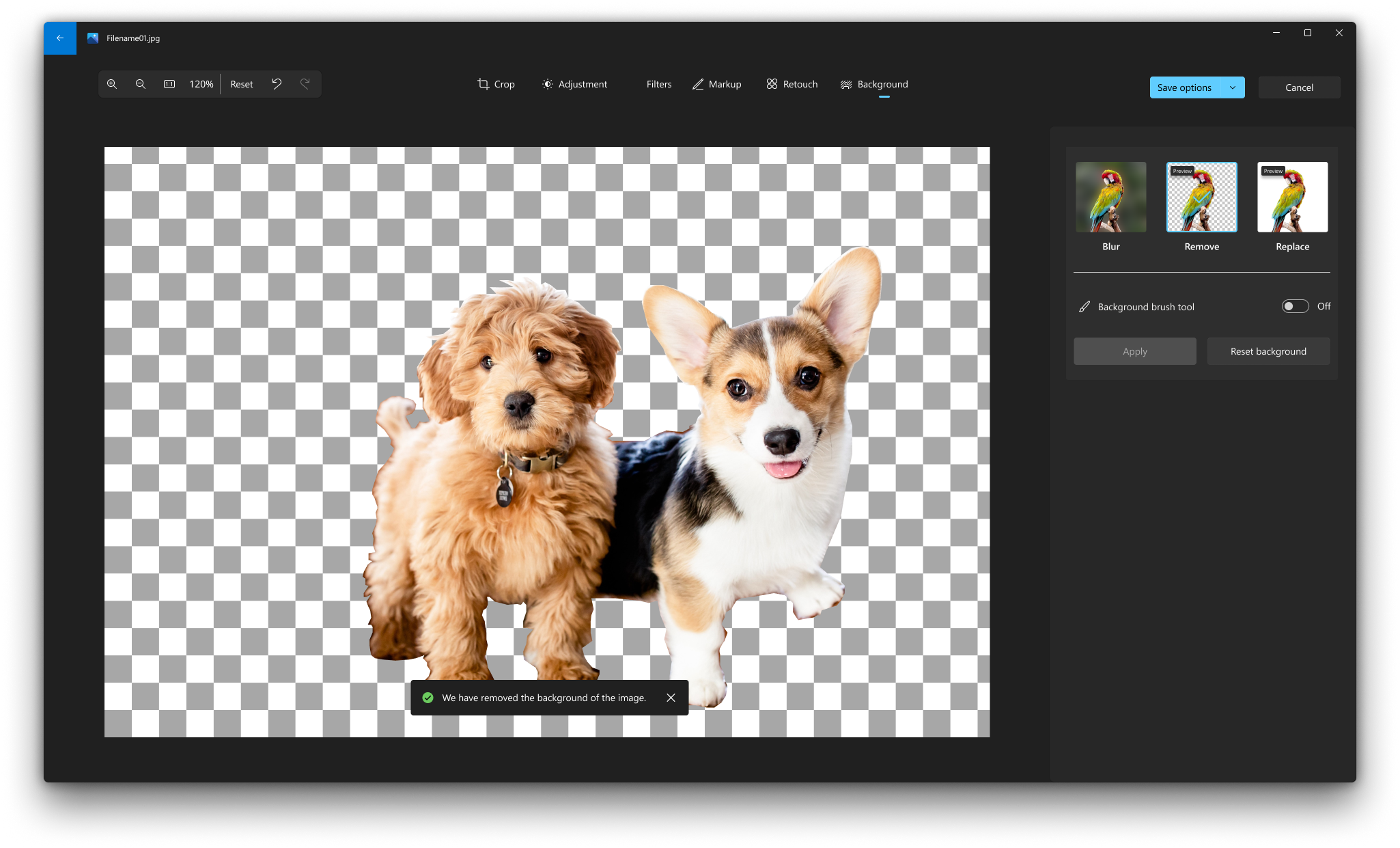Select the Background tool
This screenshot has height=848, width=1400.
[x=873, y=84]
